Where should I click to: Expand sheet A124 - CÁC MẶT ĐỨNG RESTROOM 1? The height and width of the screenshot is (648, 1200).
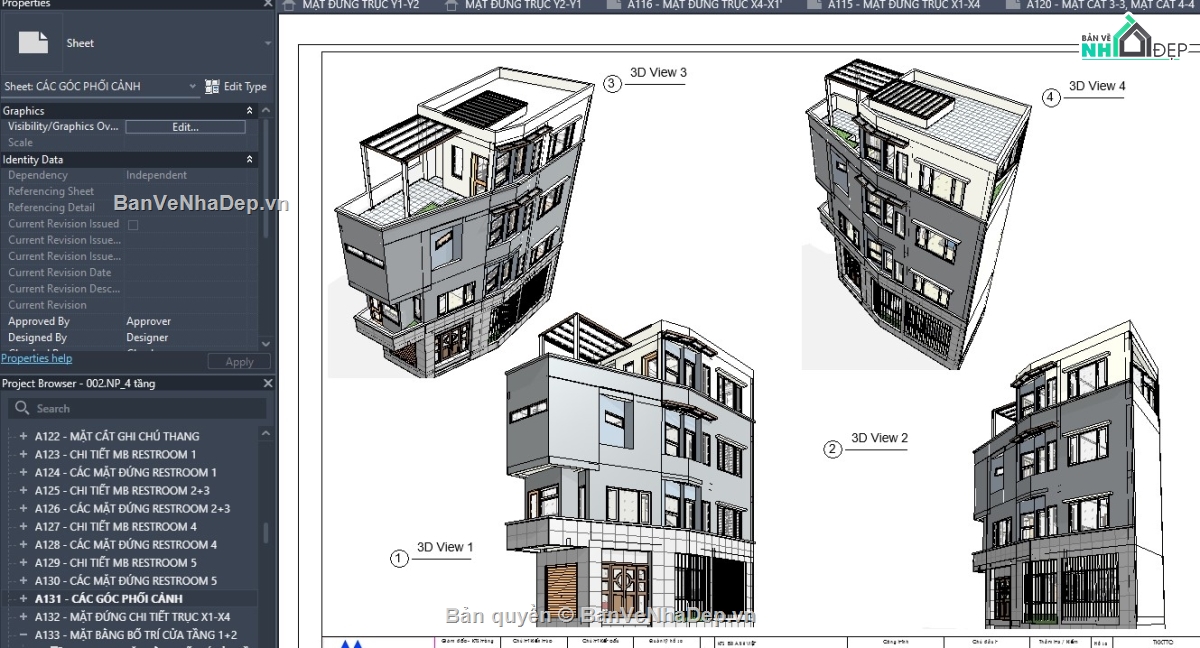click(x=23, y=472)
